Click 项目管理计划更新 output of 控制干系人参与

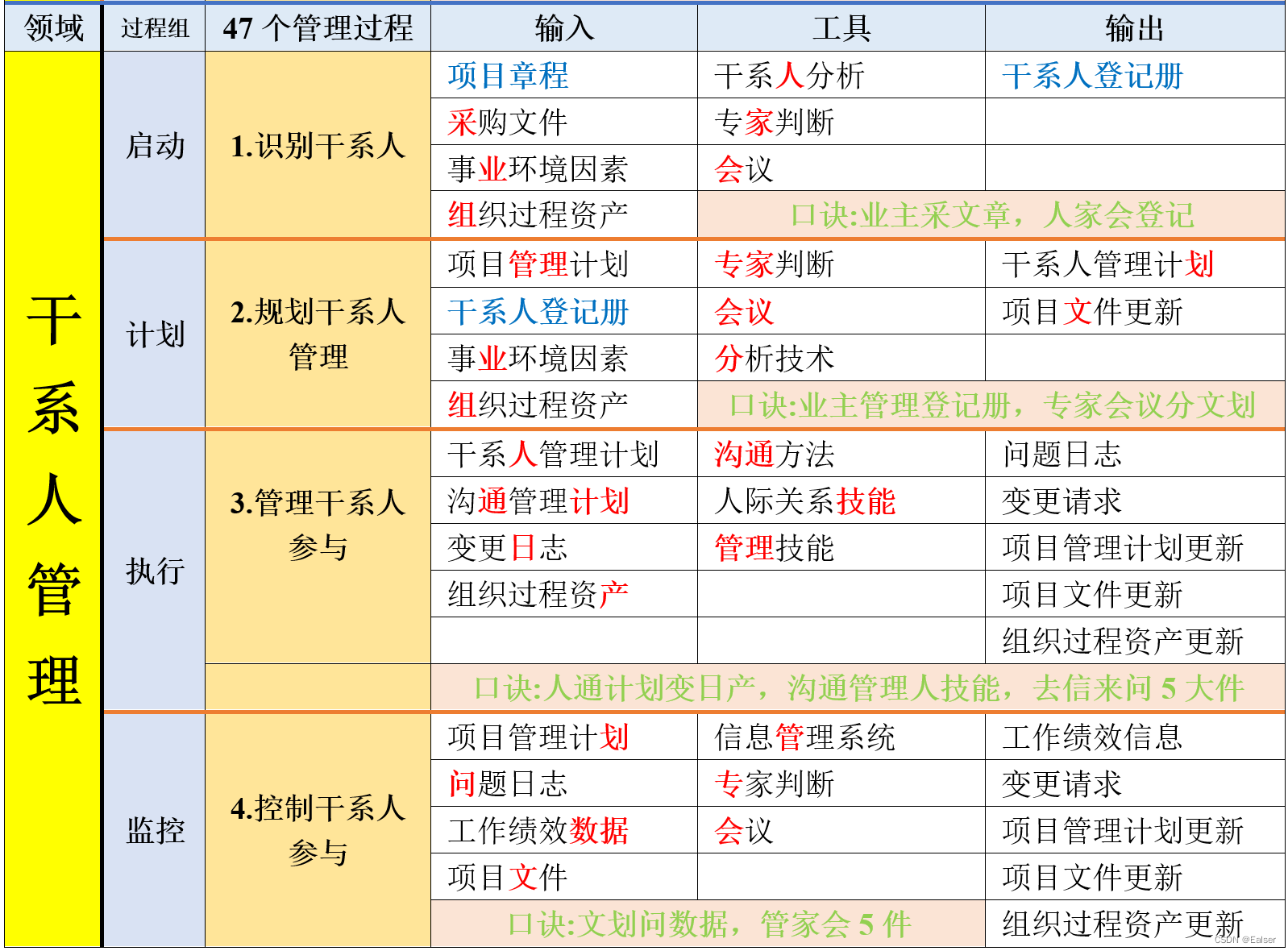(x=1135, y=830)
